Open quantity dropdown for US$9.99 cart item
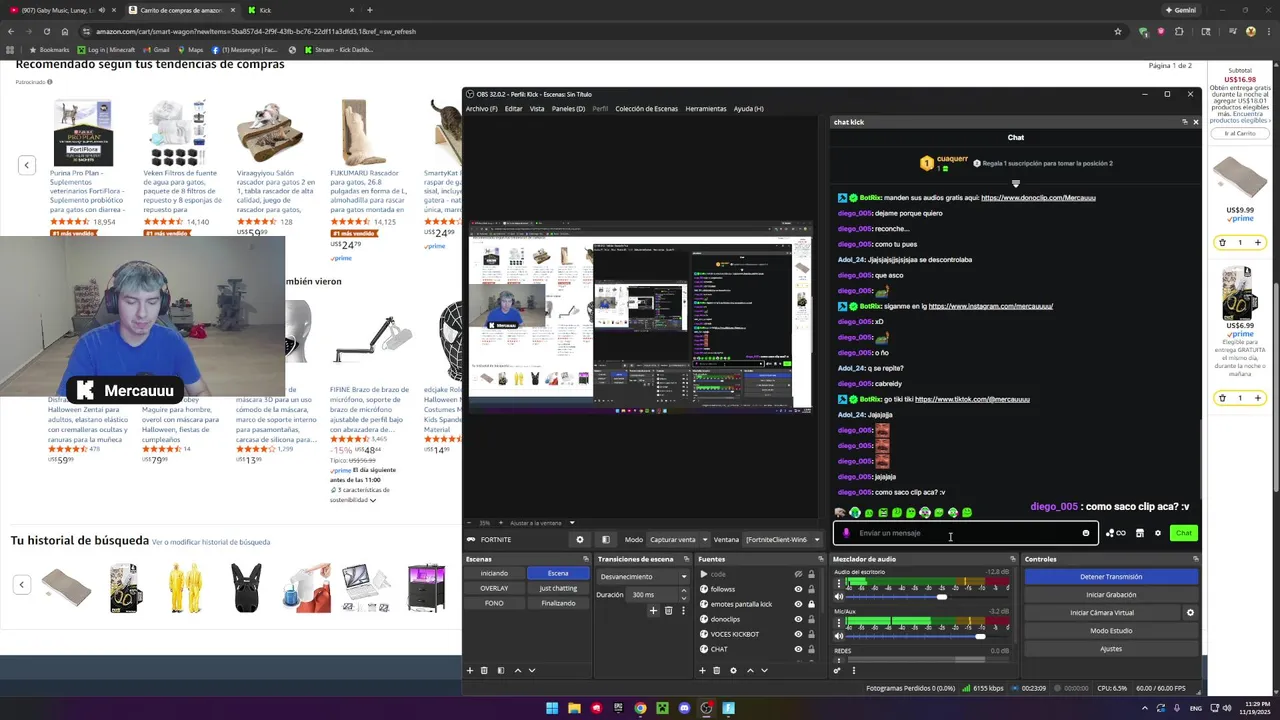This screenshot has width=1280, height=720. pos(1240,242)
